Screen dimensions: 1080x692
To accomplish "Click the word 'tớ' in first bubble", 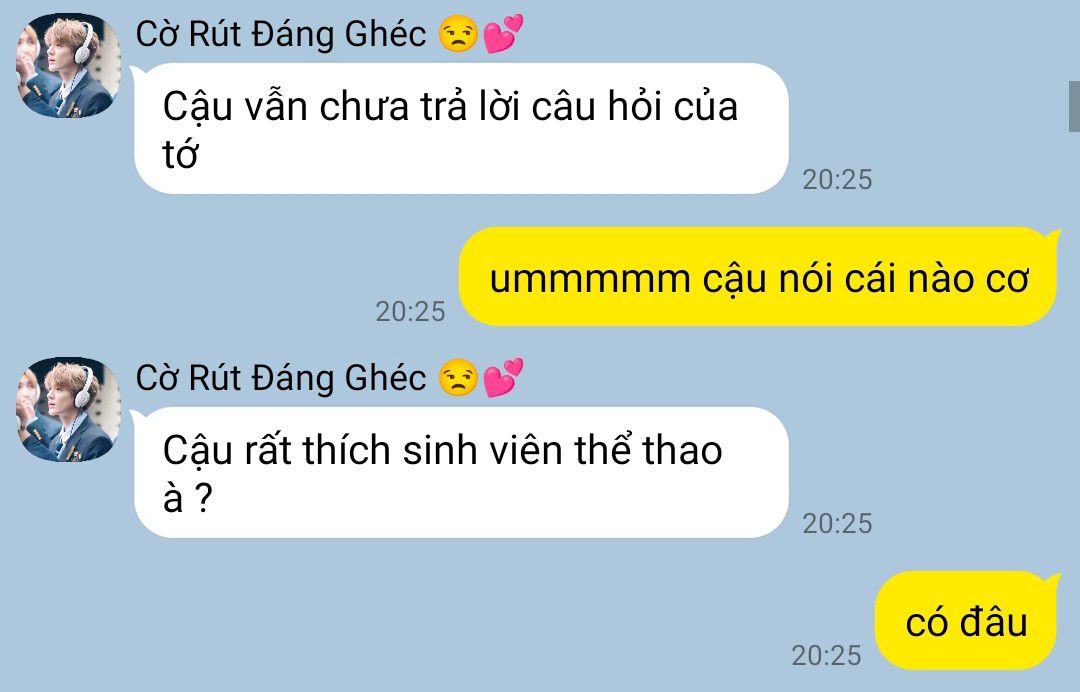I will tap(180, 155).
